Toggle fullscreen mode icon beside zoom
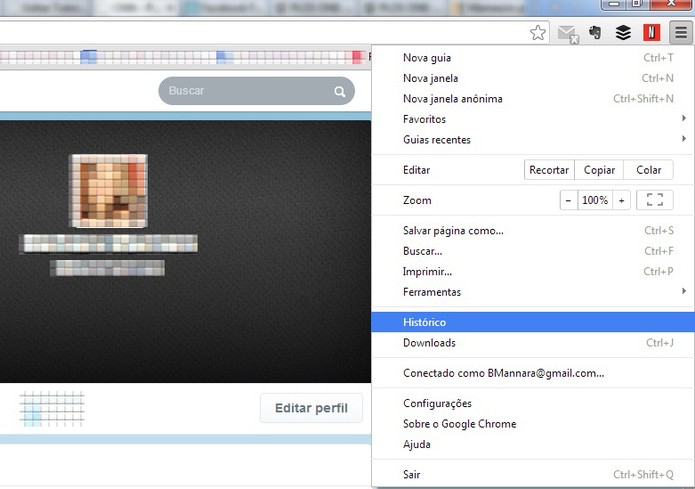The width and height of the screenshot is (695, 489). pyautogui.click(x=655, y=200)
